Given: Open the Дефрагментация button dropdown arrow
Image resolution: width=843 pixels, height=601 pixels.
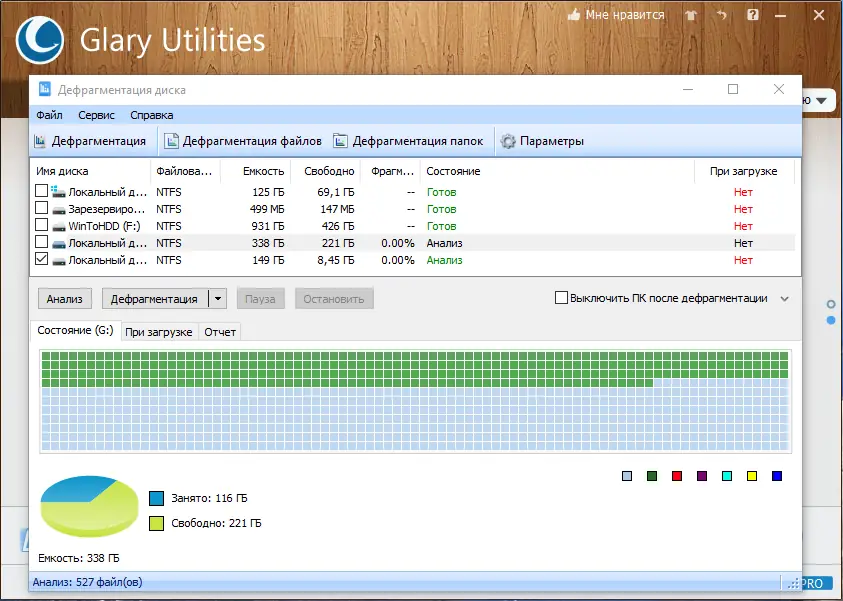Looking at the screenshot, I should pos(218,299).
